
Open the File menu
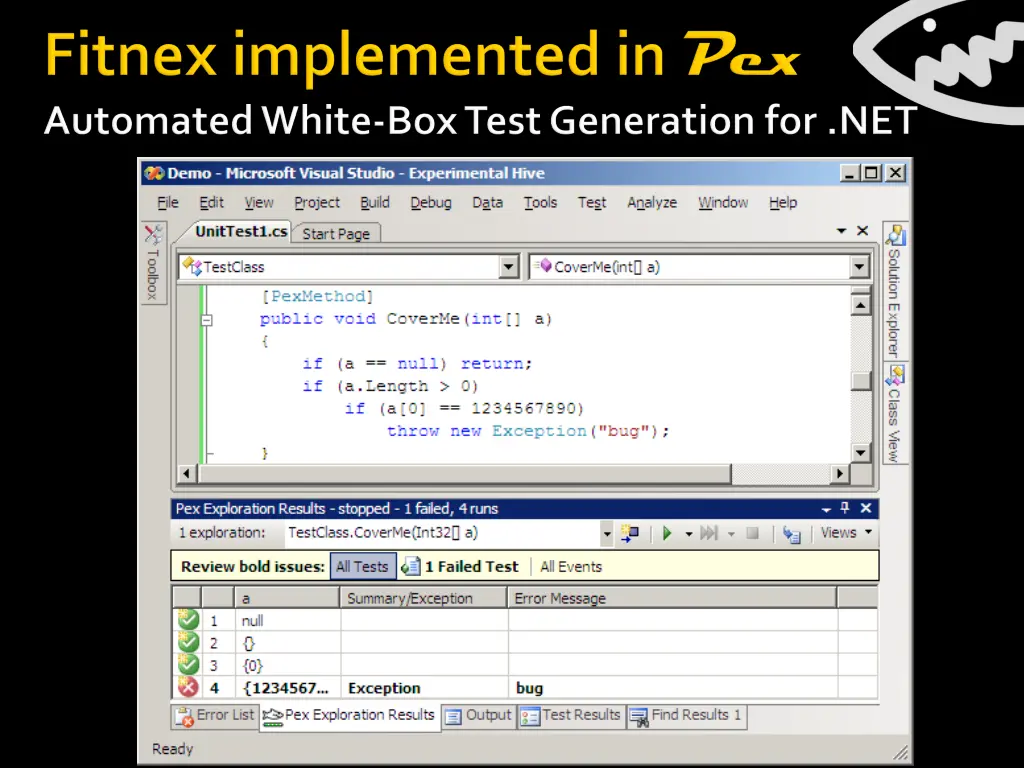[168, 202]
